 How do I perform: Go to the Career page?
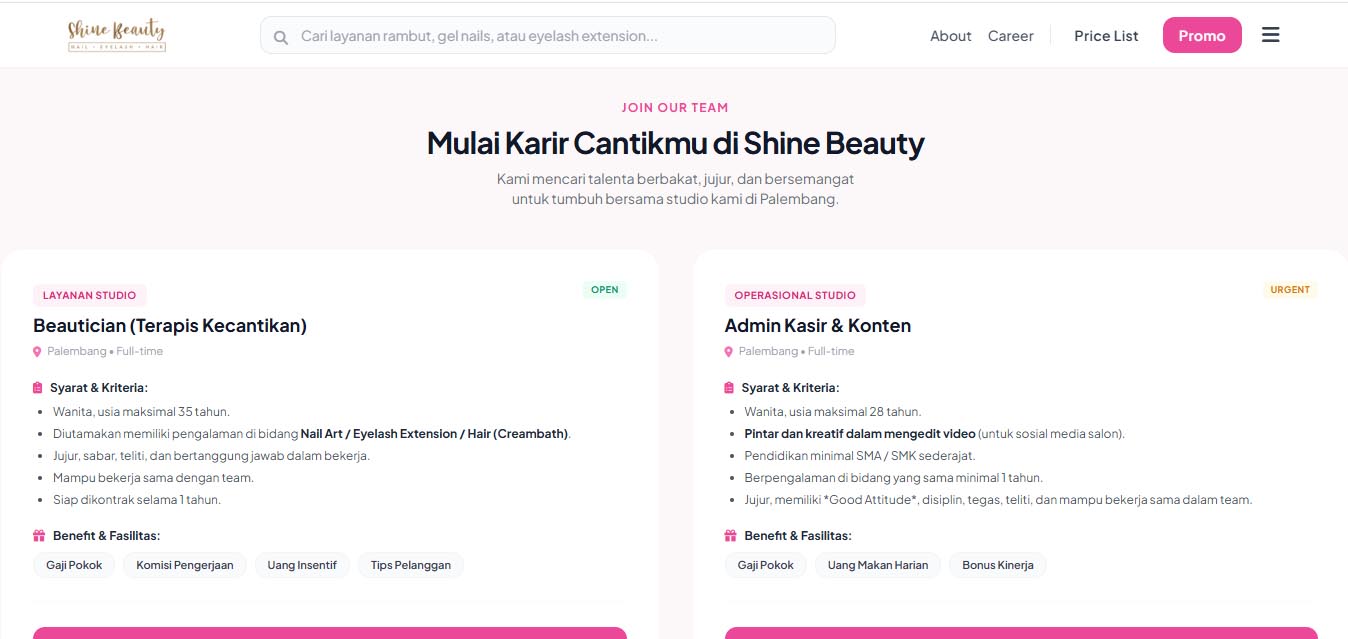1010,36
